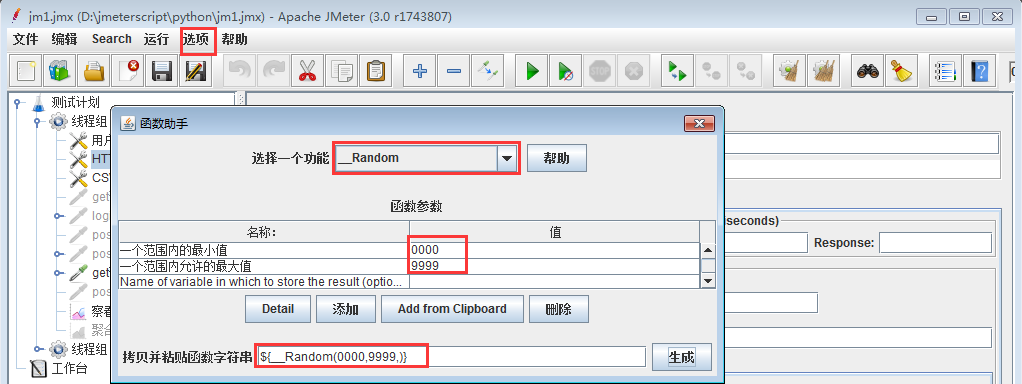Click the Close test plan icon
The width and height of the screenshot is (1022, 384).
[127, 70]
